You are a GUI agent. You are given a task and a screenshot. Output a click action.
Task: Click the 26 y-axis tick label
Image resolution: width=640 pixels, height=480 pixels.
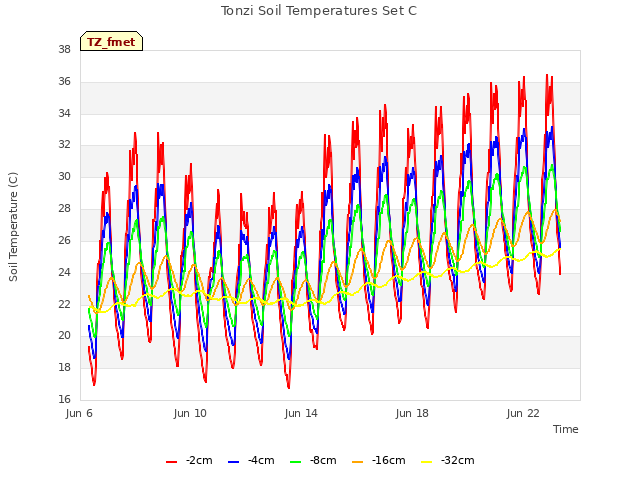tap(64, 240)
